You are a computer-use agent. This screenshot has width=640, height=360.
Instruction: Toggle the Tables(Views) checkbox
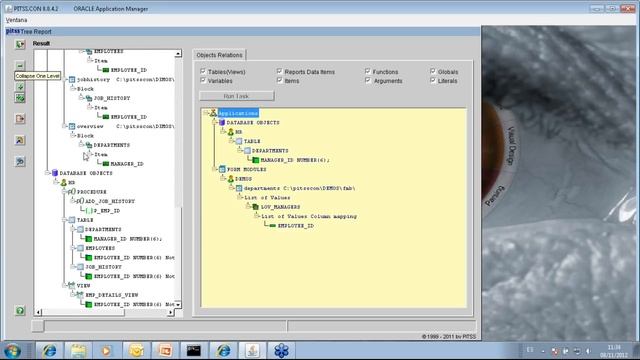(203, 71)
